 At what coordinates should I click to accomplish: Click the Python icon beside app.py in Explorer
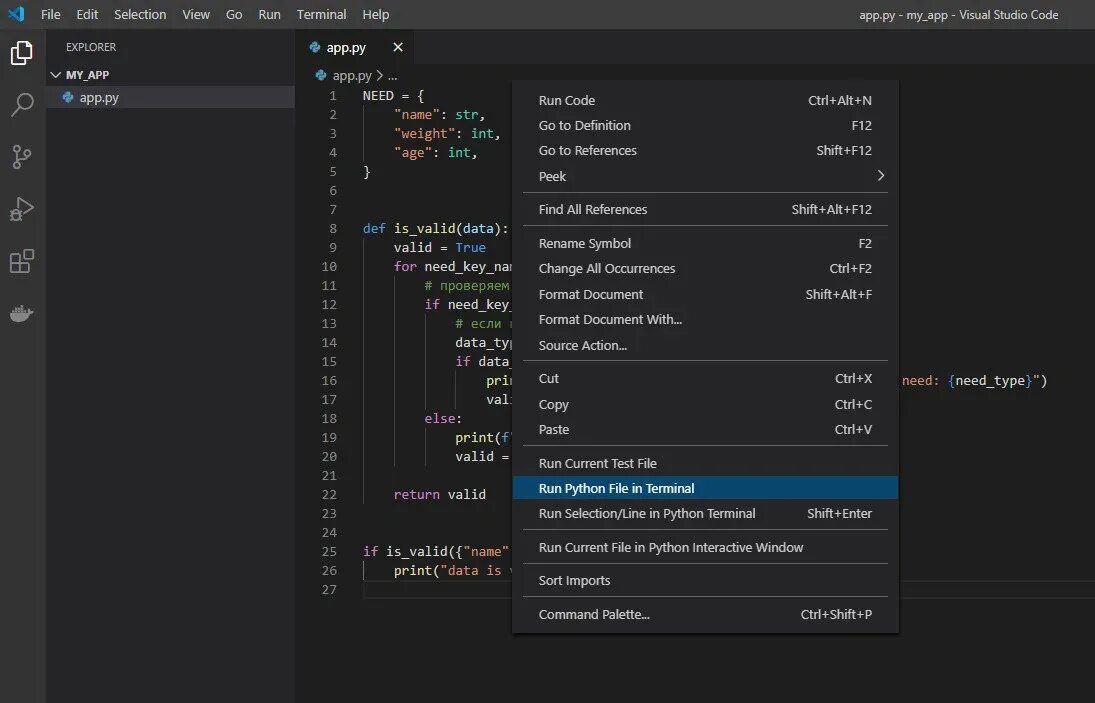pyautogui.click(x=68, y=97)
